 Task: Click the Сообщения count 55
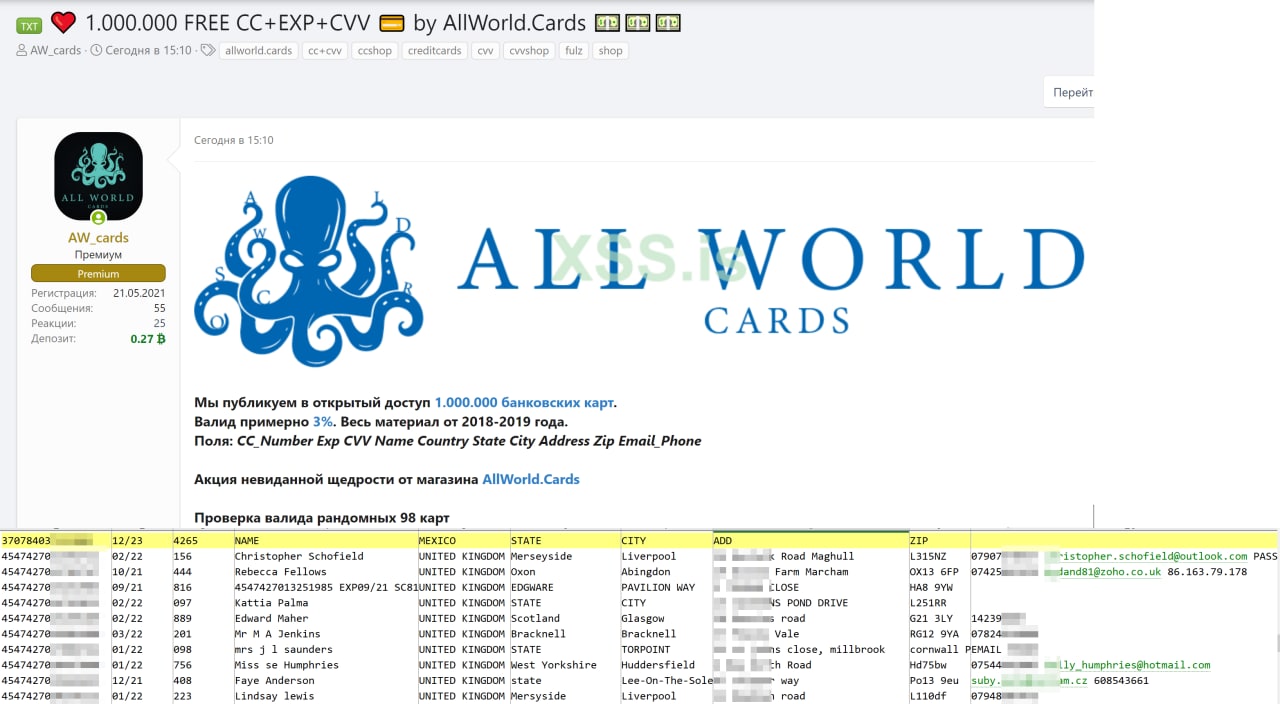coord(159,309)
